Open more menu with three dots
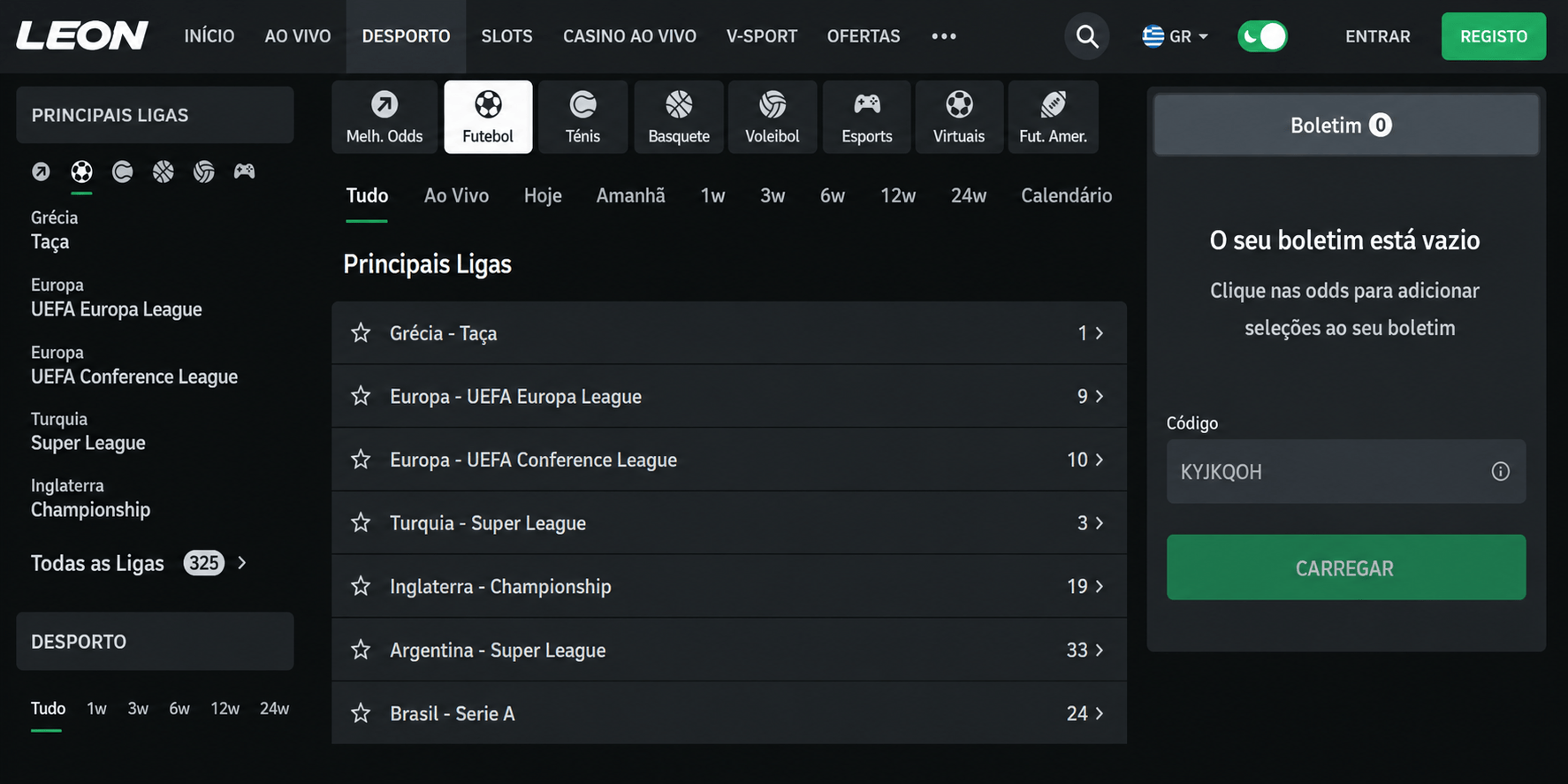This screenshot has height=784, width=1568. click(944, 36)
